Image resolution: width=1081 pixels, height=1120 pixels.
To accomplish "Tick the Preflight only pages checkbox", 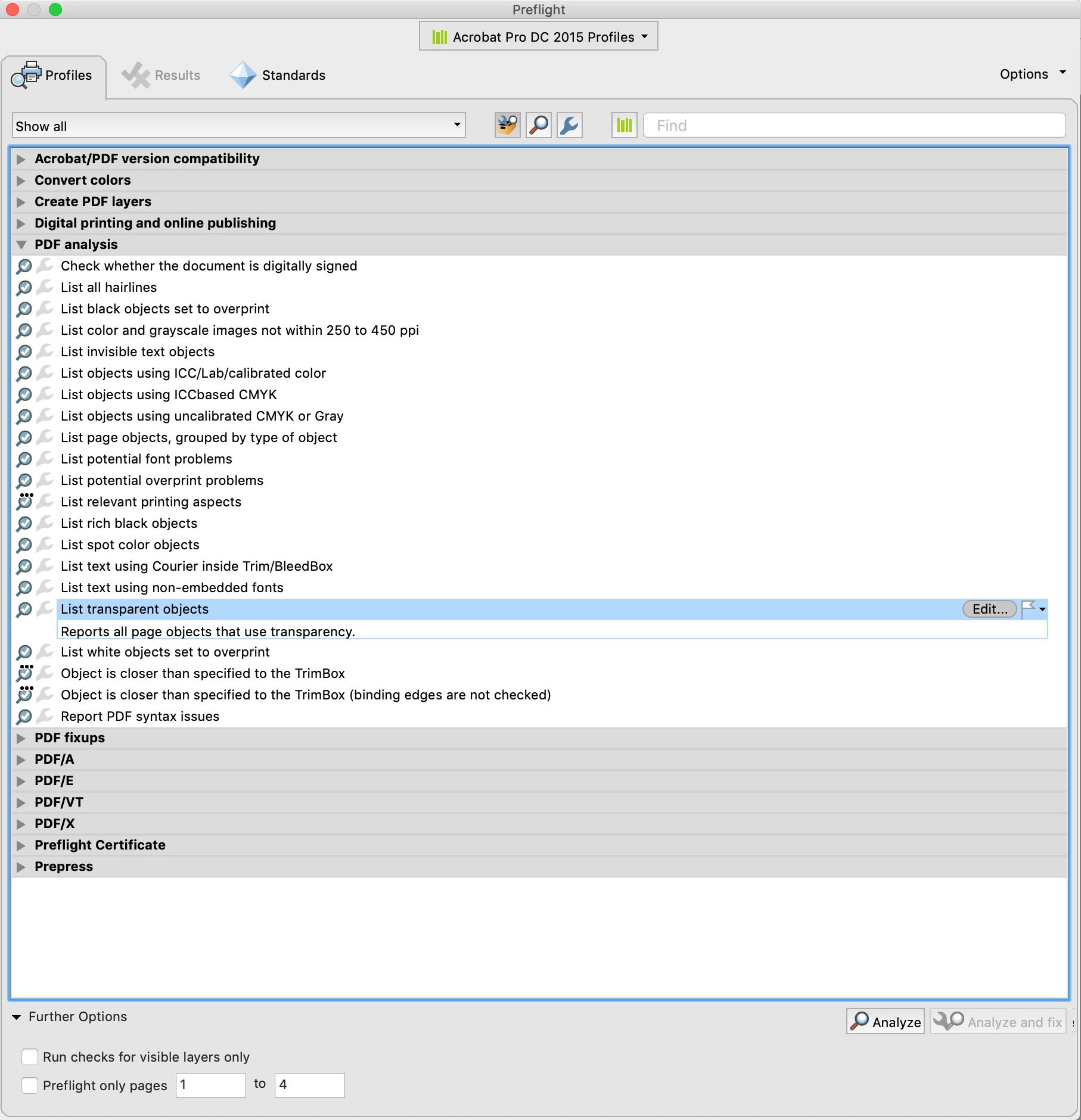I will tap(30, 1085).
